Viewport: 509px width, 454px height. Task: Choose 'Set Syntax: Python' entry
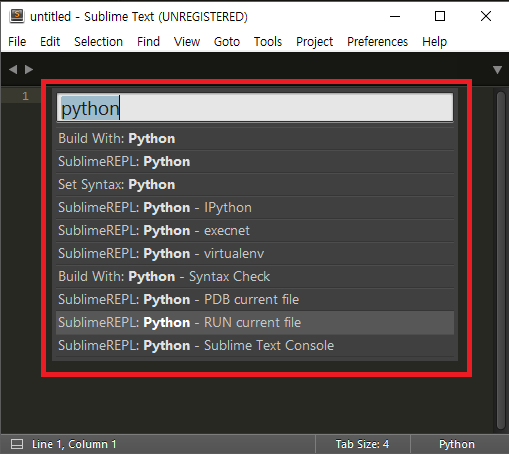(255, 185)
